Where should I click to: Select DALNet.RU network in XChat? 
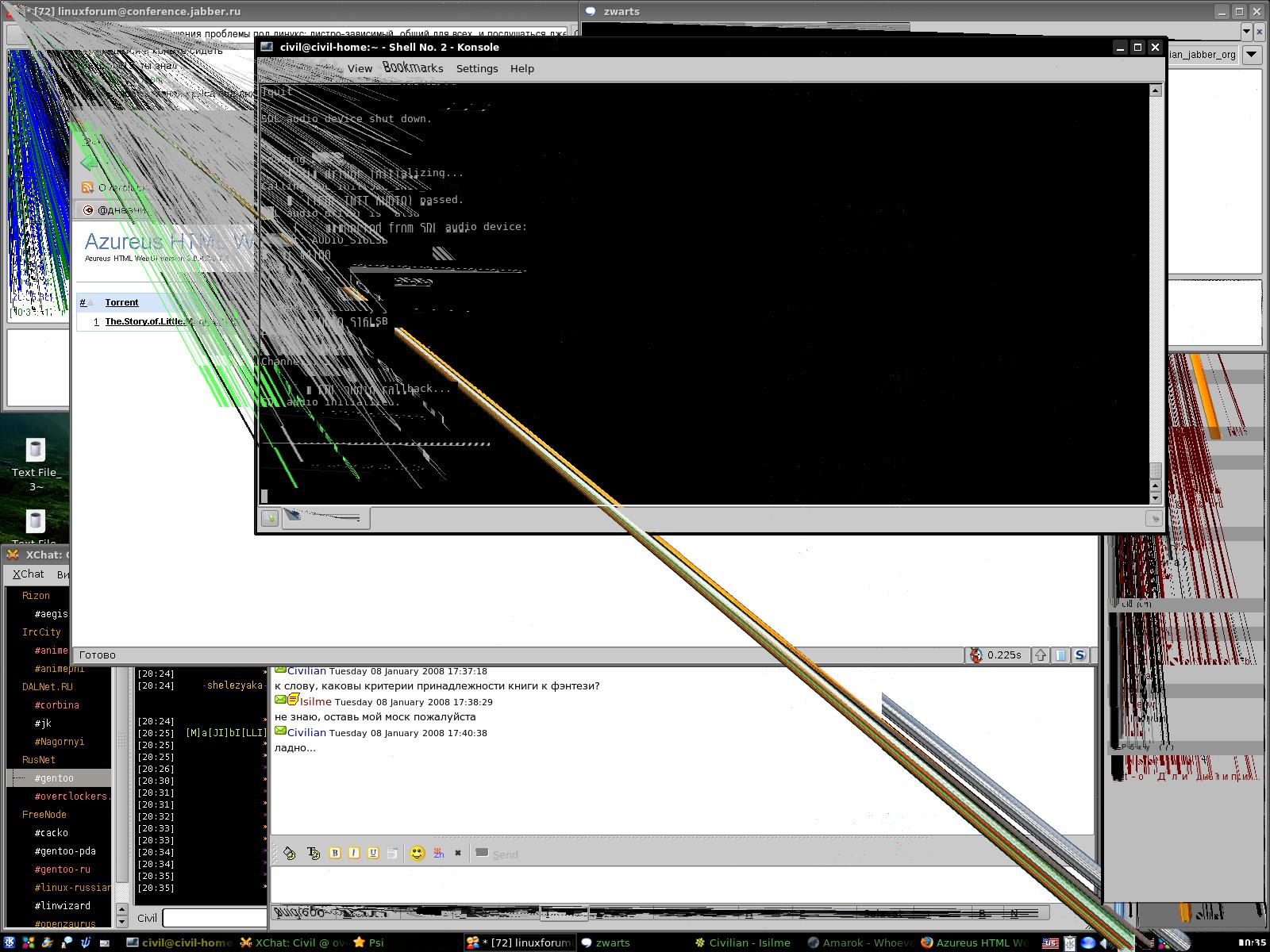47,687
